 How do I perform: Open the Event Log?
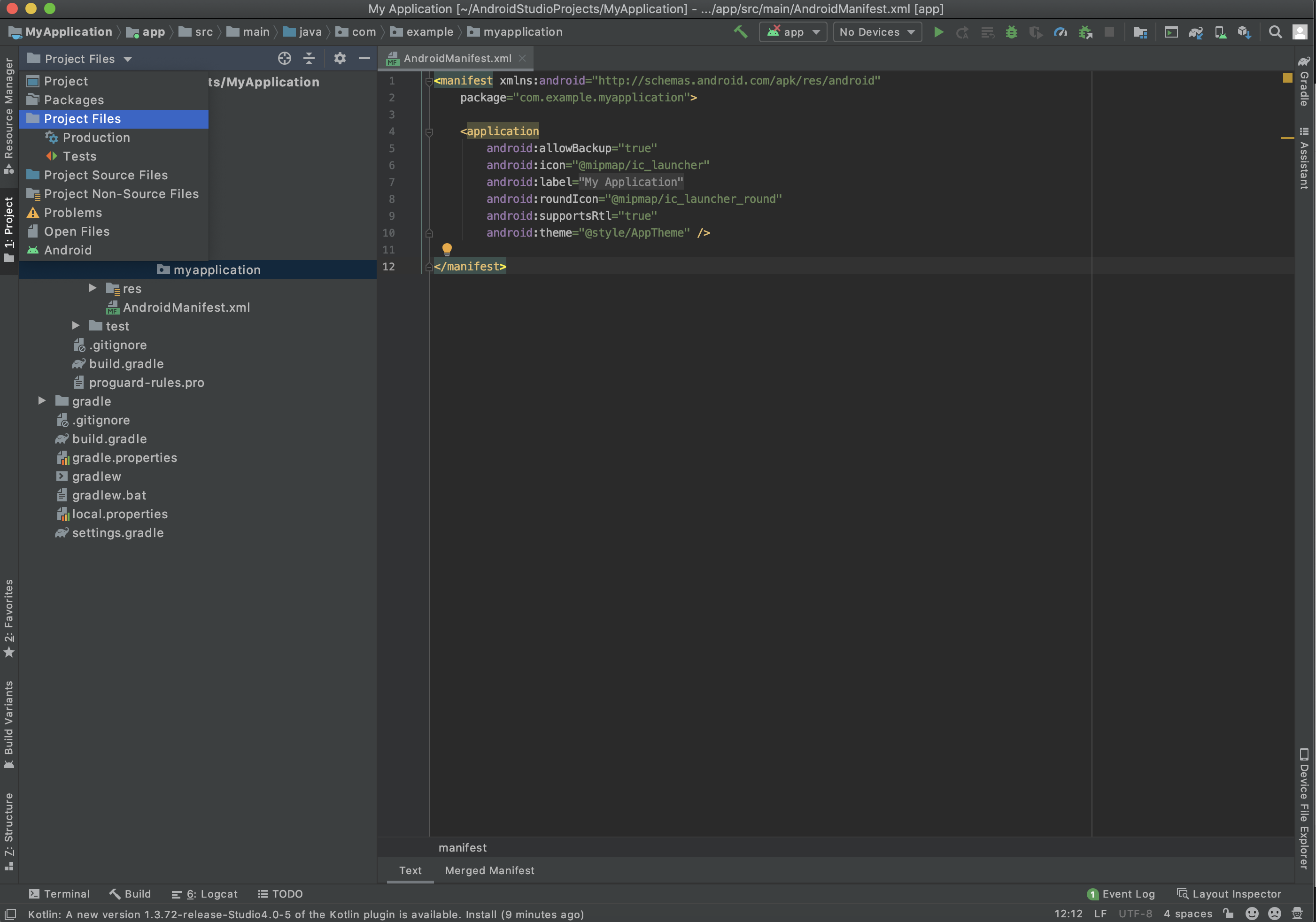coord(1121,893)
